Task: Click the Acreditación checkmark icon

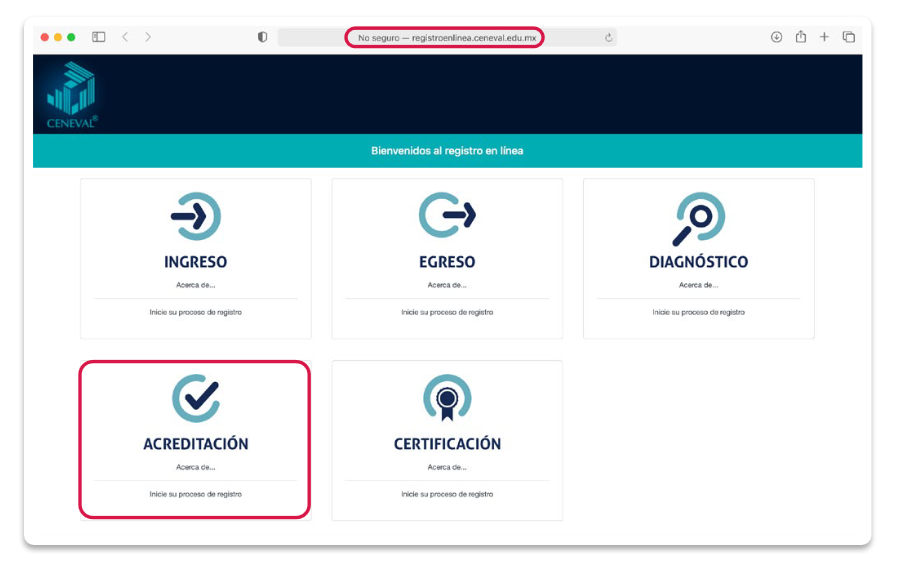Action: [195, 397]
